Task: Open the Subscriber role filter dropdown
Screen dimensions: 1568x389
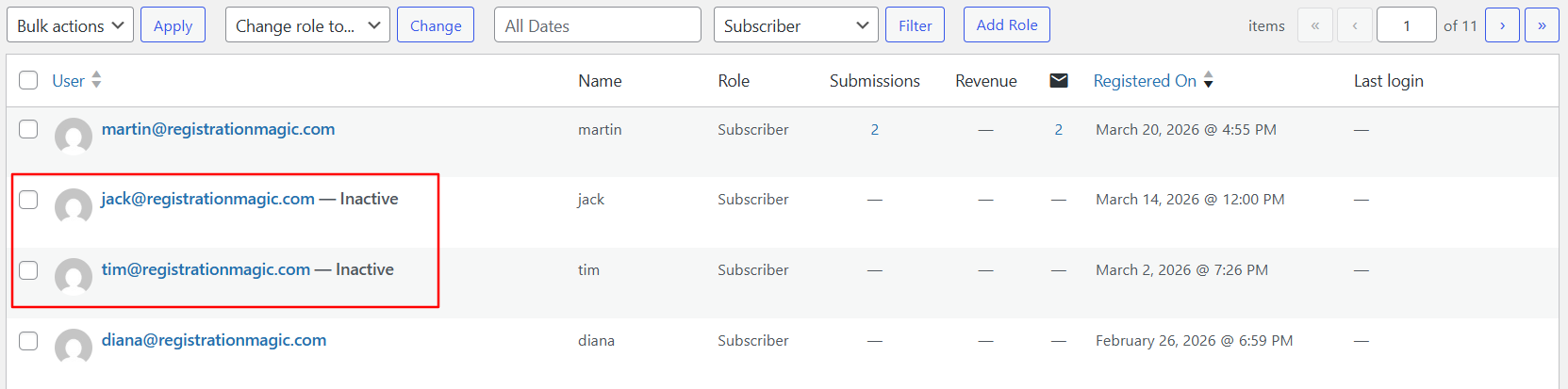Action: [796, 25]
